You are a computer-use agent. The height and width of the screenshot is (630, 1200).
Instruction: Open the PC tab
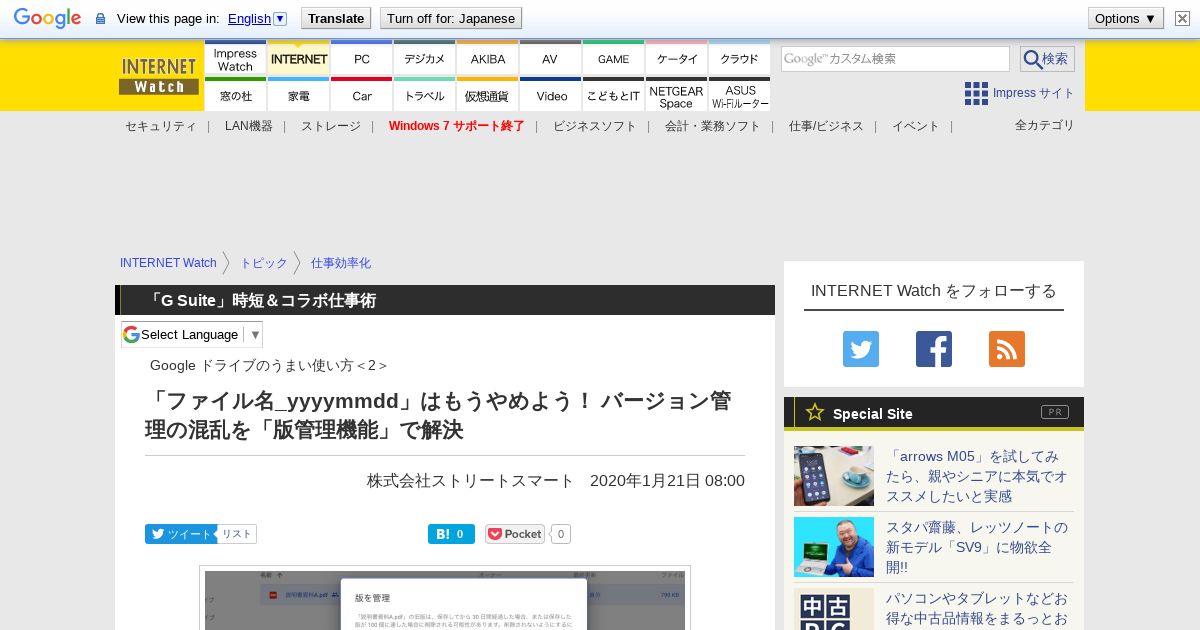361,59
